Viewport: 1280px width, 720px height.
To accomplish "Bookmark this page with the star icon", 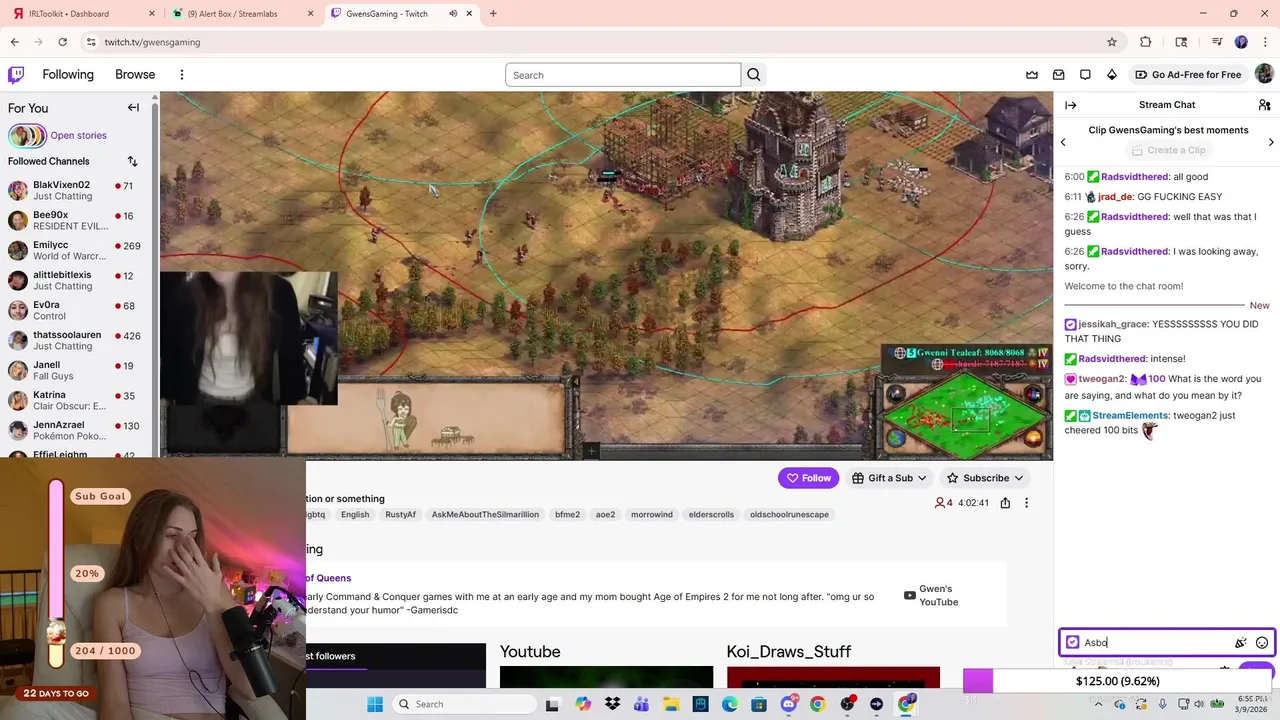I will 1112,42.
